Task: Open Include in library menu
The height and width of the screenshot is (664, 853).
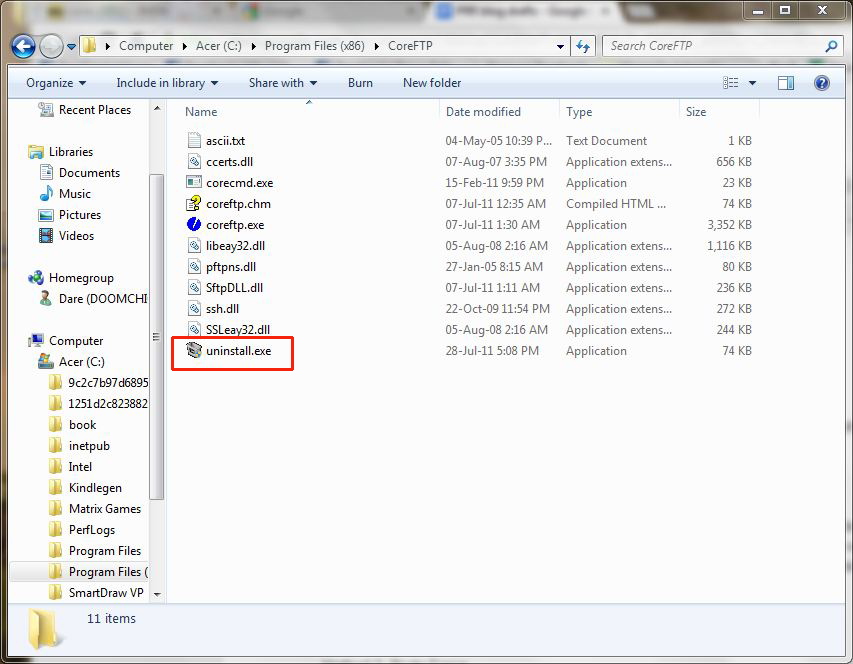Action: (167, 83)
